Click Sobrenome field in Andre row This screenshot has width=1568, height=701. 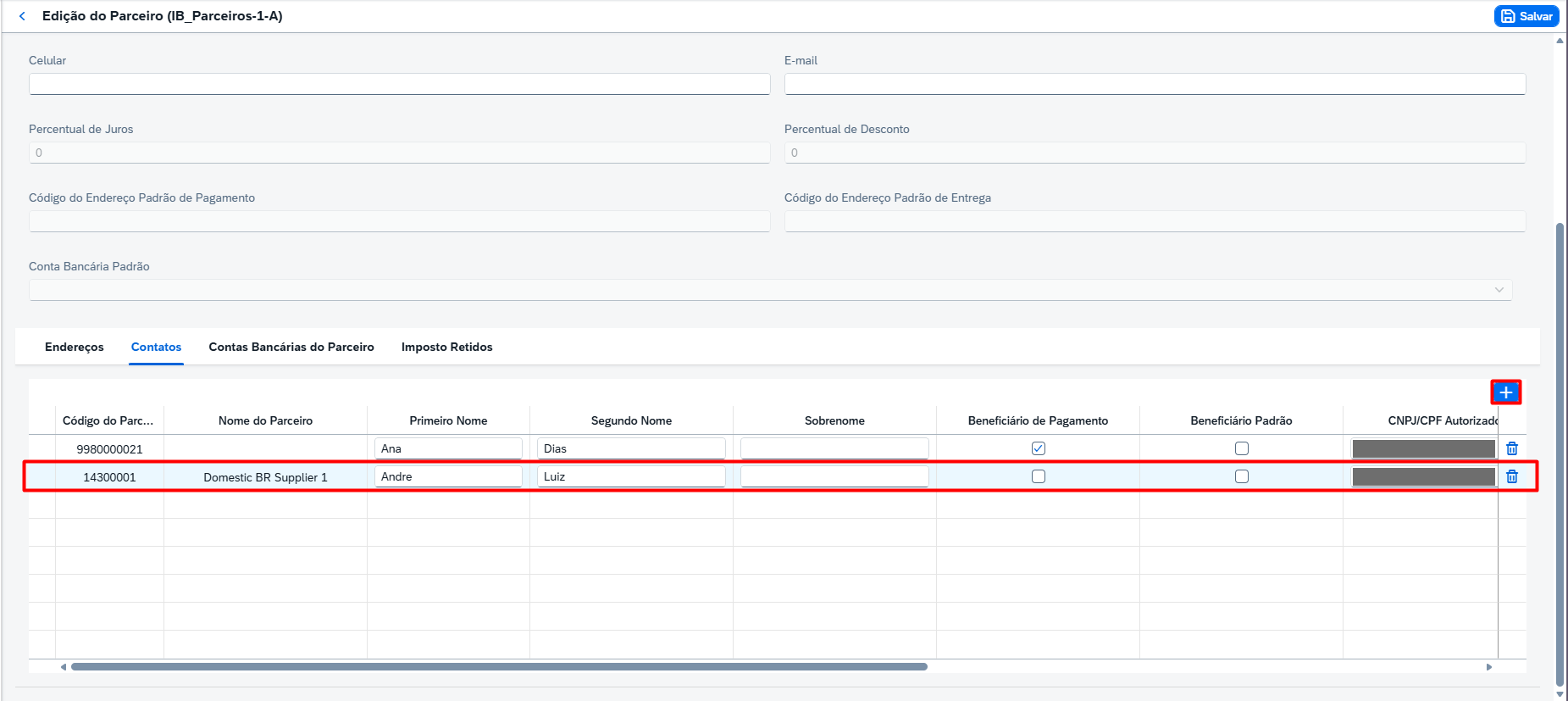tap(834, 476)
